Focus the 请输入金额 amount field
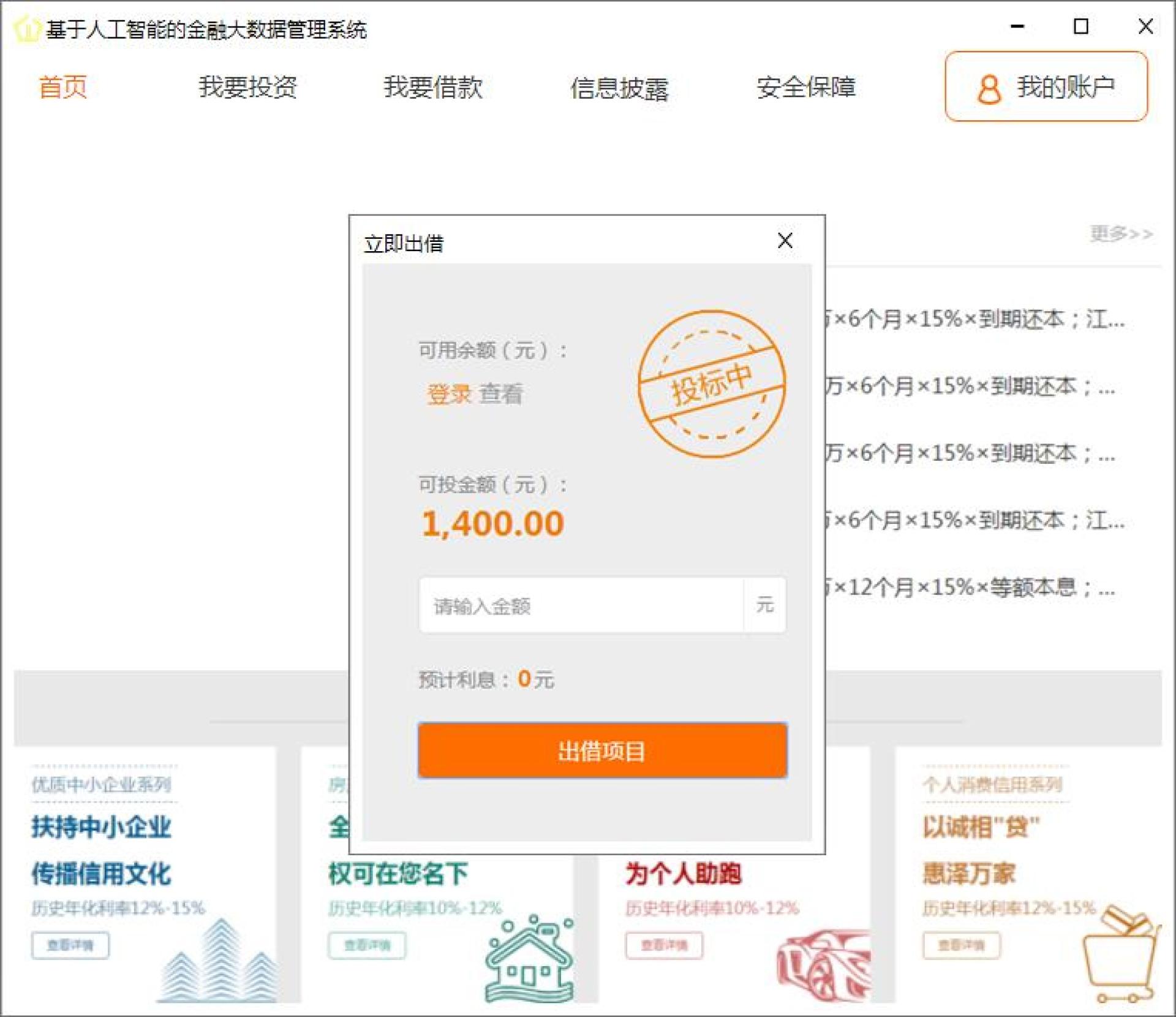1176x1017 pixels. [581, 606]
